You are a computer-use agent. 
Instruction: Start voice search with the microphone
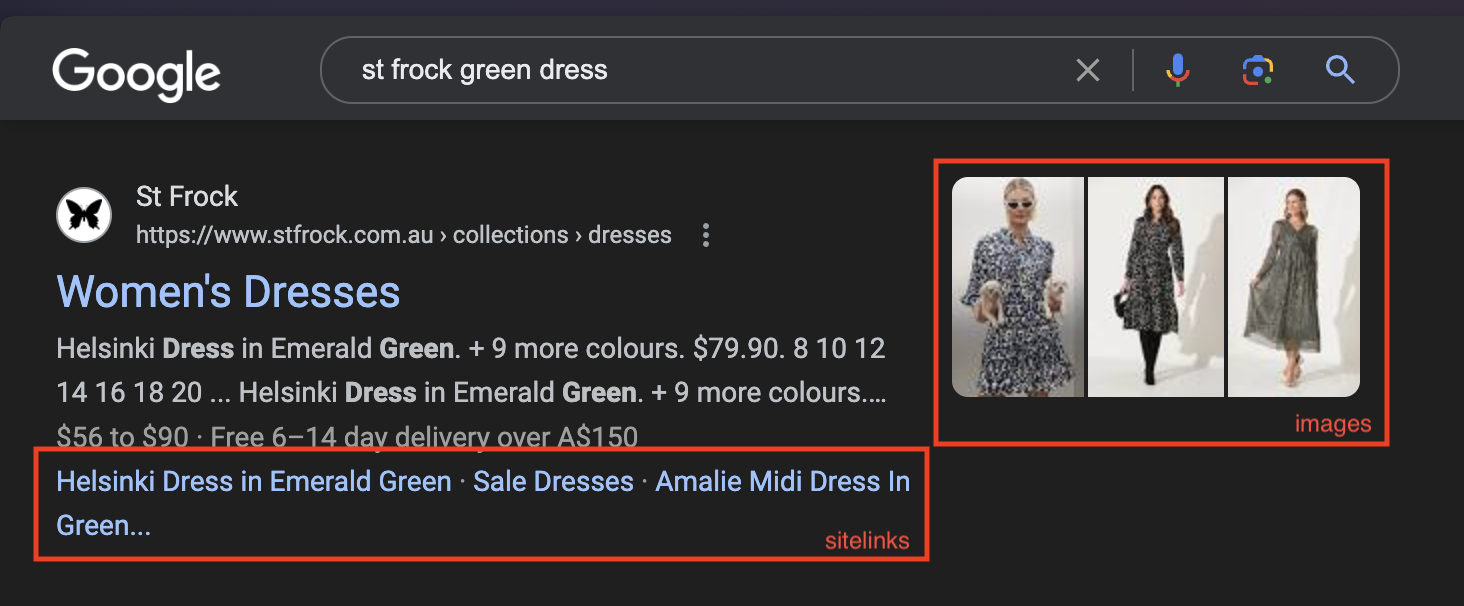click(1178, 70)
